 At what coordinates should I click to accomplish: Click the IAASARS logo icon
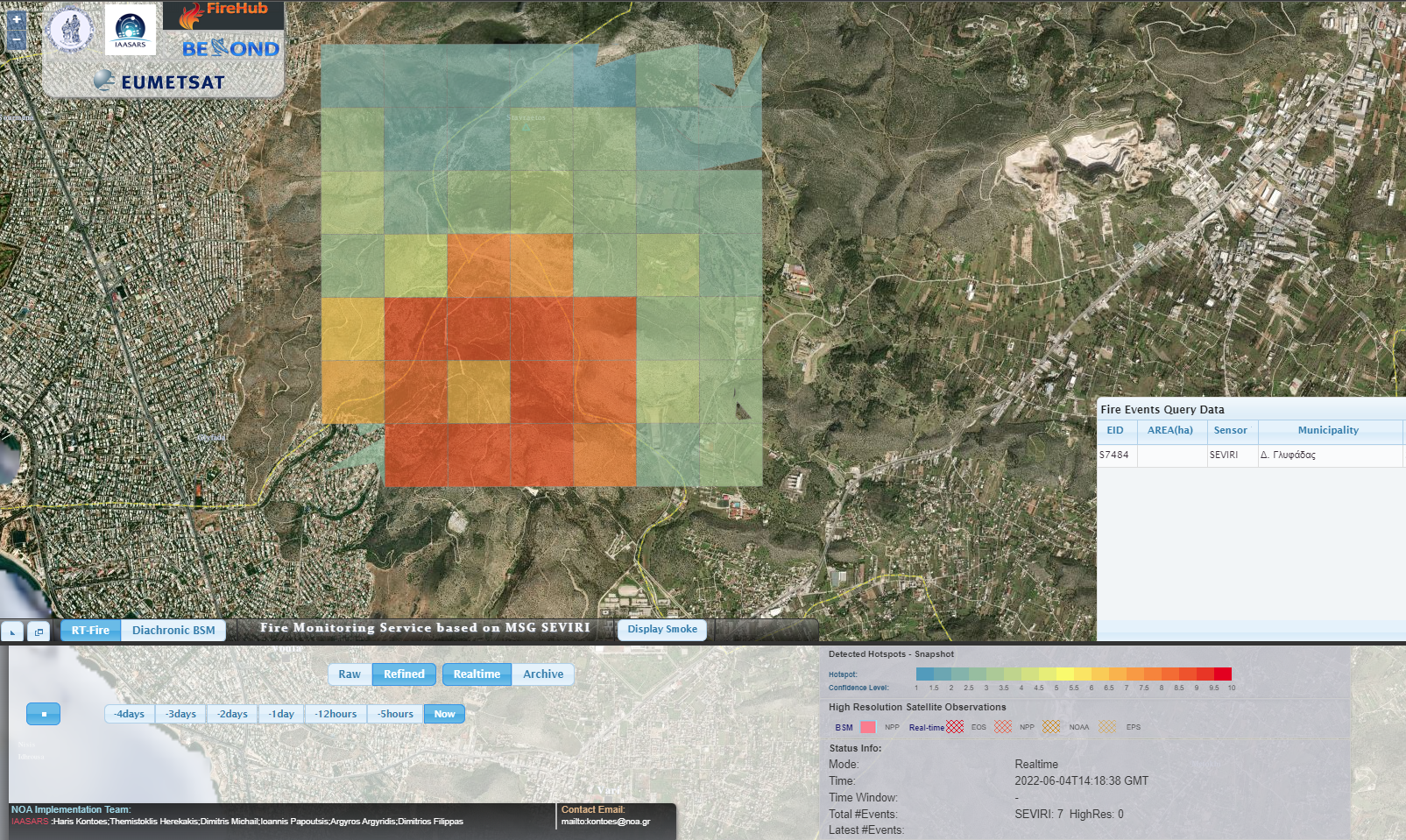click(131, 29)
